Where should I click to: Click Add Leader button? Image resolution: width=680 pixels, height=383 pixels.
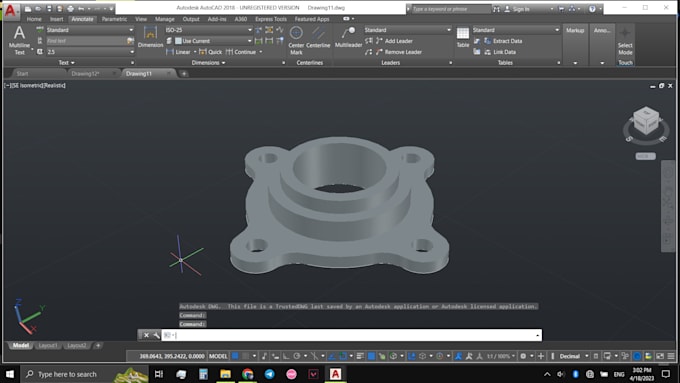click(394, 41)
